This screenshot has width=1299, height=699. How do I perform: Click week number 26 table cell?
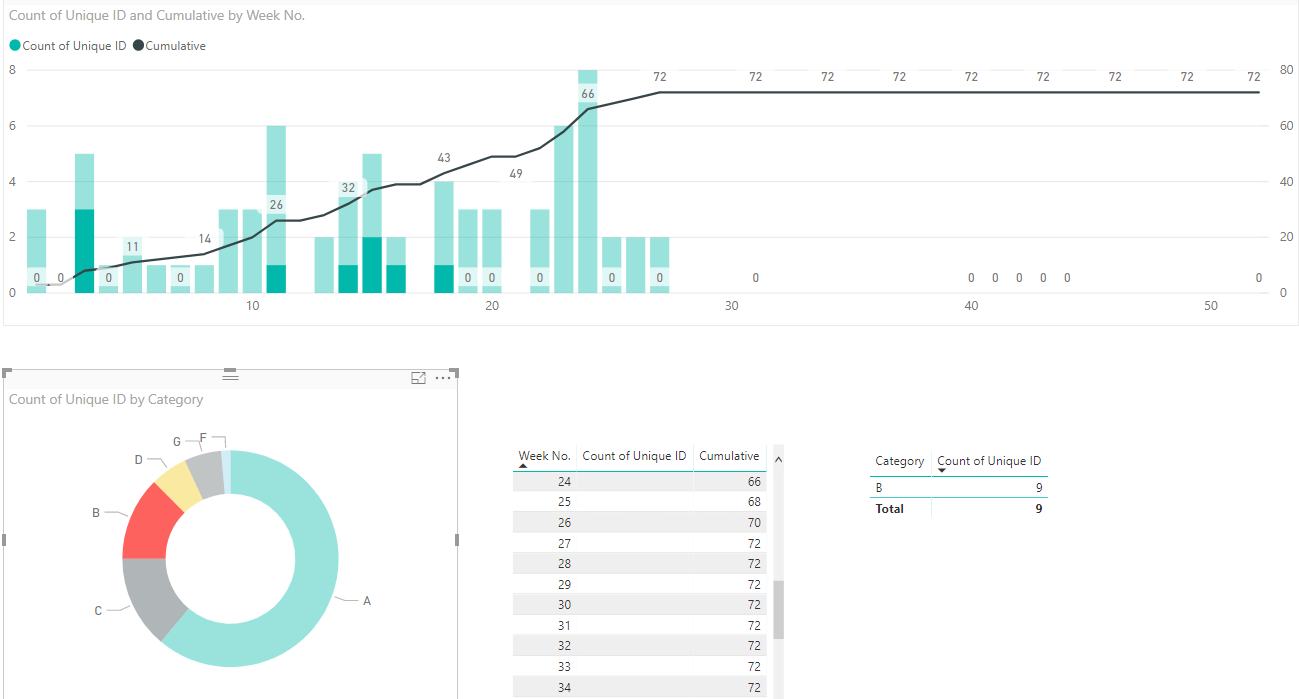[564, 523]
